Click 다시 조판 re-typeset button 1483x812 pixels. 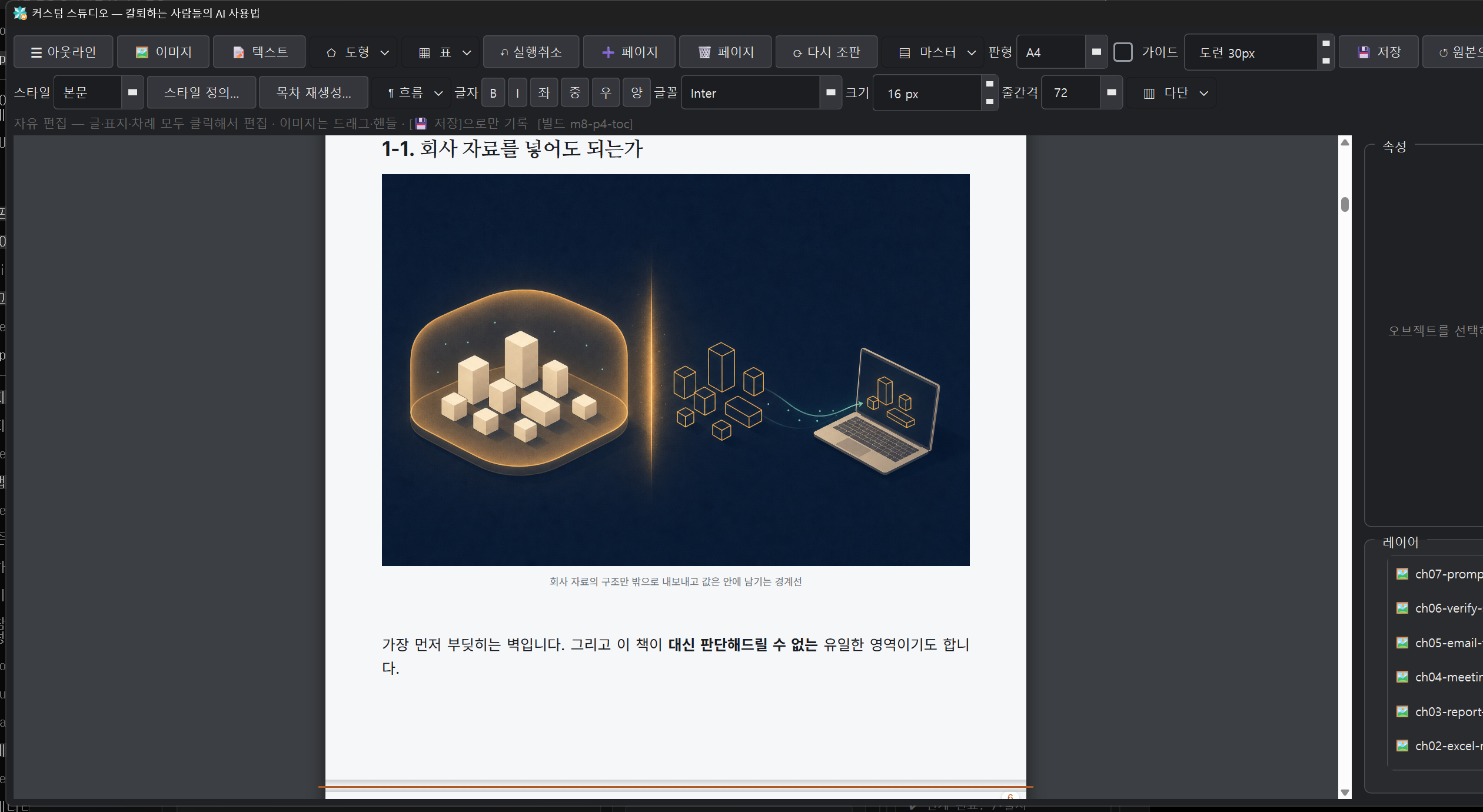coord(826,52)
